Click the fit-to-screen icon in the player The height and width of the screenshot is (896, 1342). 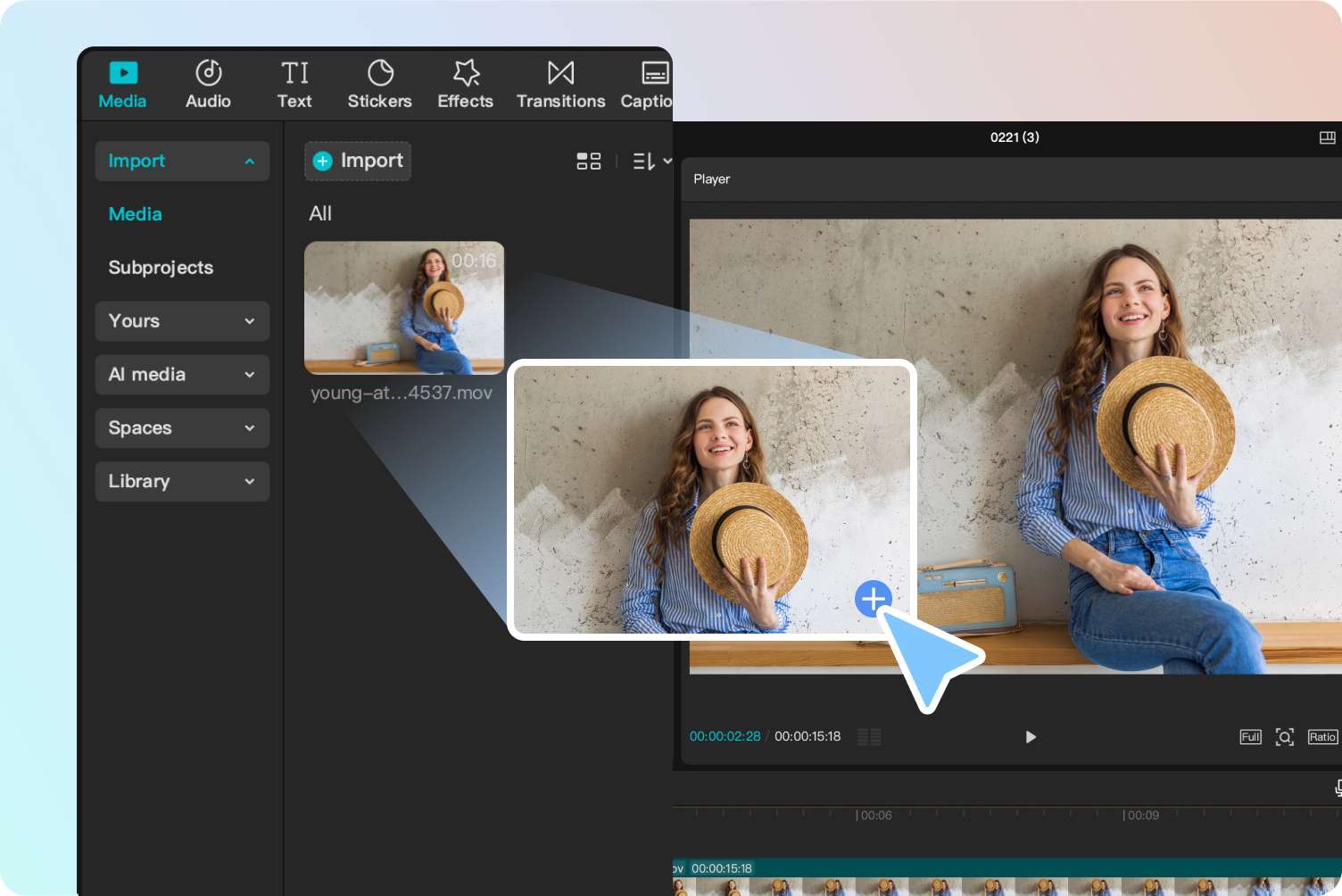pos(1285,736)
